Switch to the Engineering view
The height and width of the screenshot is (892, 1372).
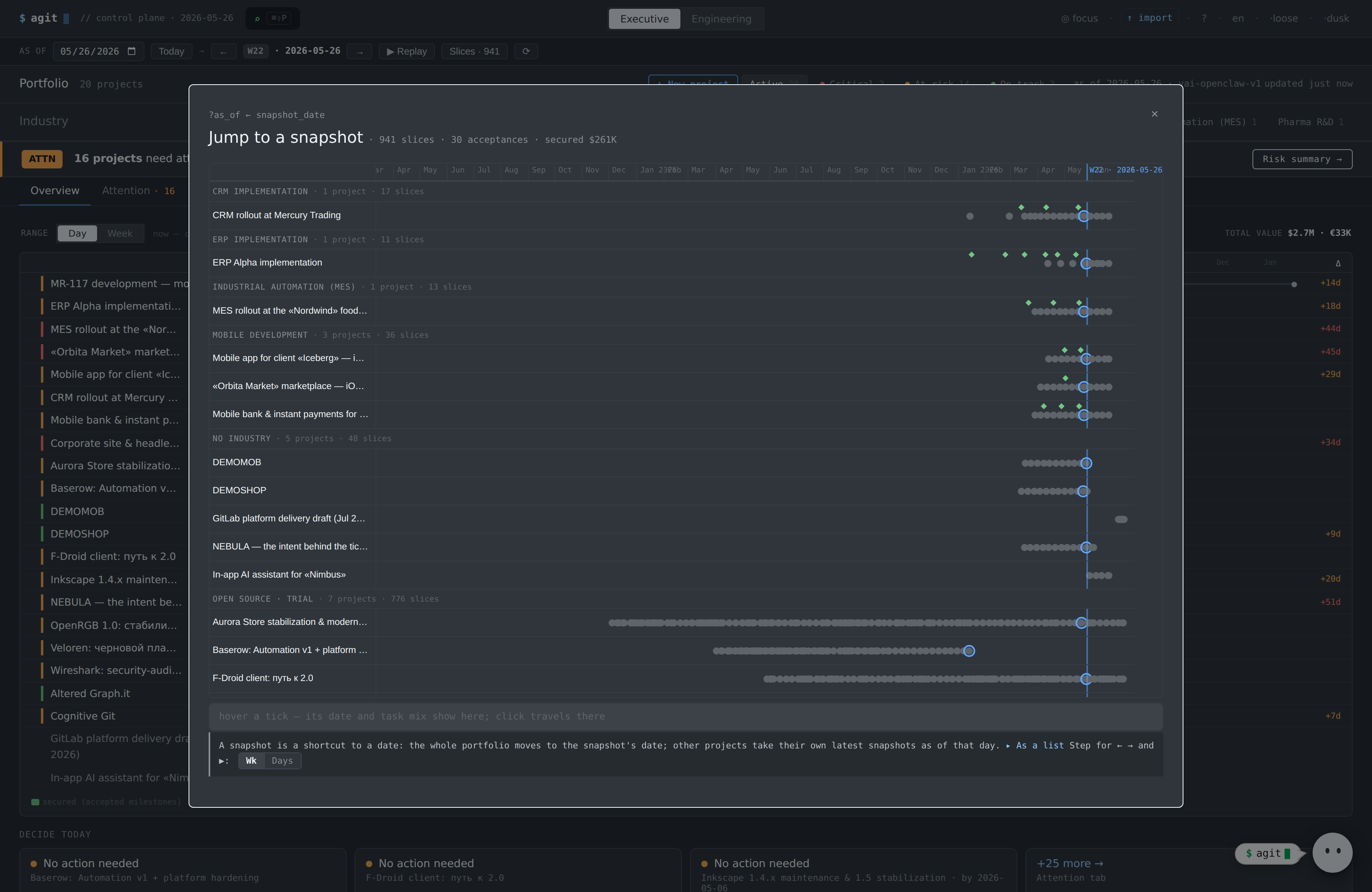721,19
